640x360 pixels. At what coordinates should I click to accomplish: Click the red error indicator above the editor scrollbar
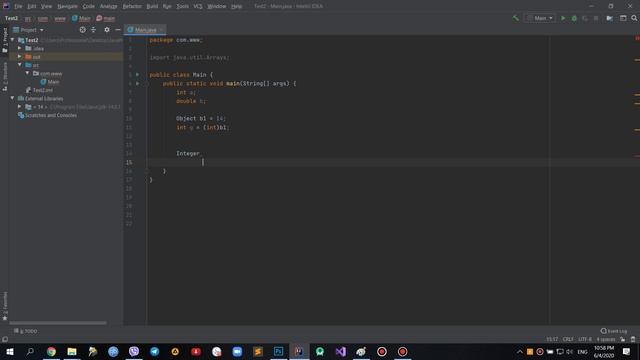click(x=637, y=38)
